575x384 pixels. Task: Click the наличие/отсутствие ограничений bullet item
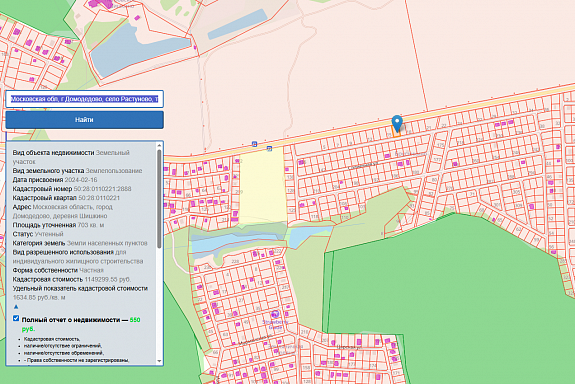63,346
